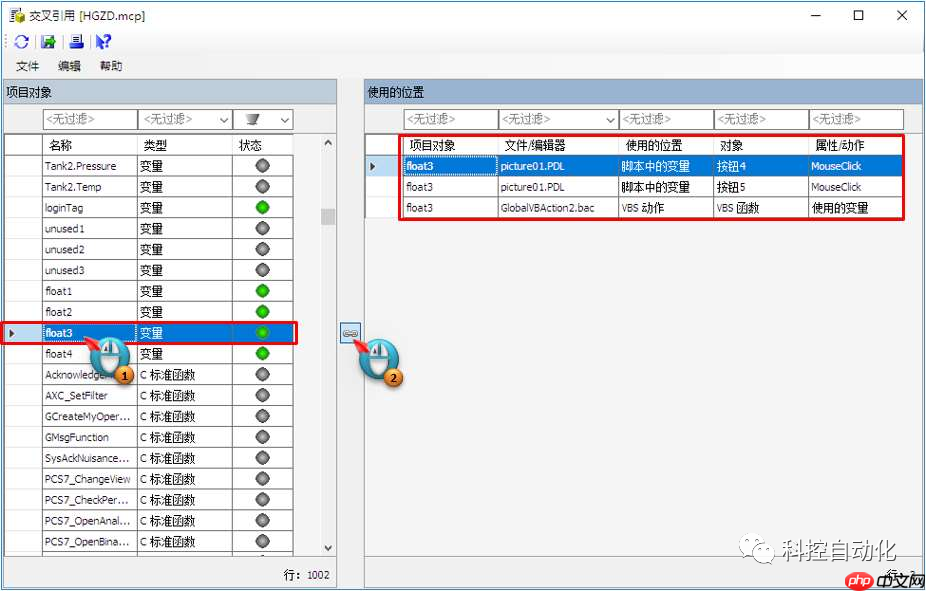
Task: Click the 属性/动作 column filter field
Action: pyautogui.click(x=856, y=119)
